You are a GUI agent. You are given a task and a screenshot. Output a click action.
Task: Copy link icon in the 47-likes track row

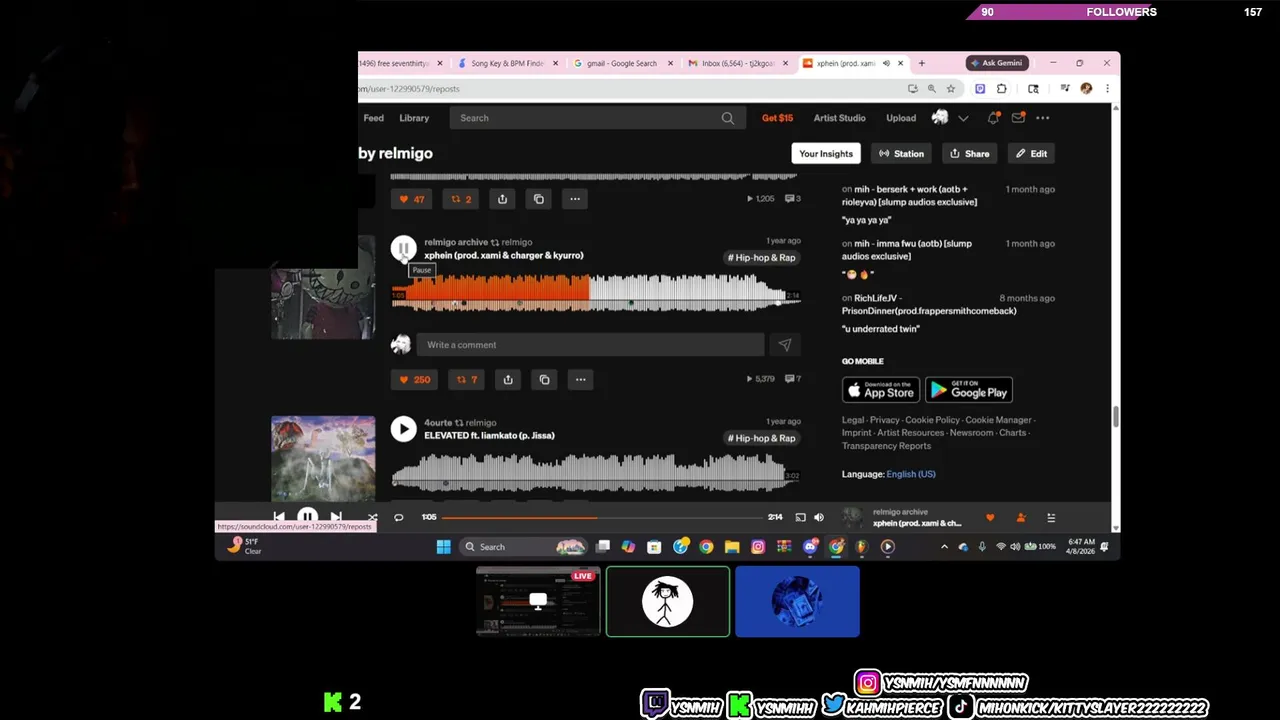538,199
